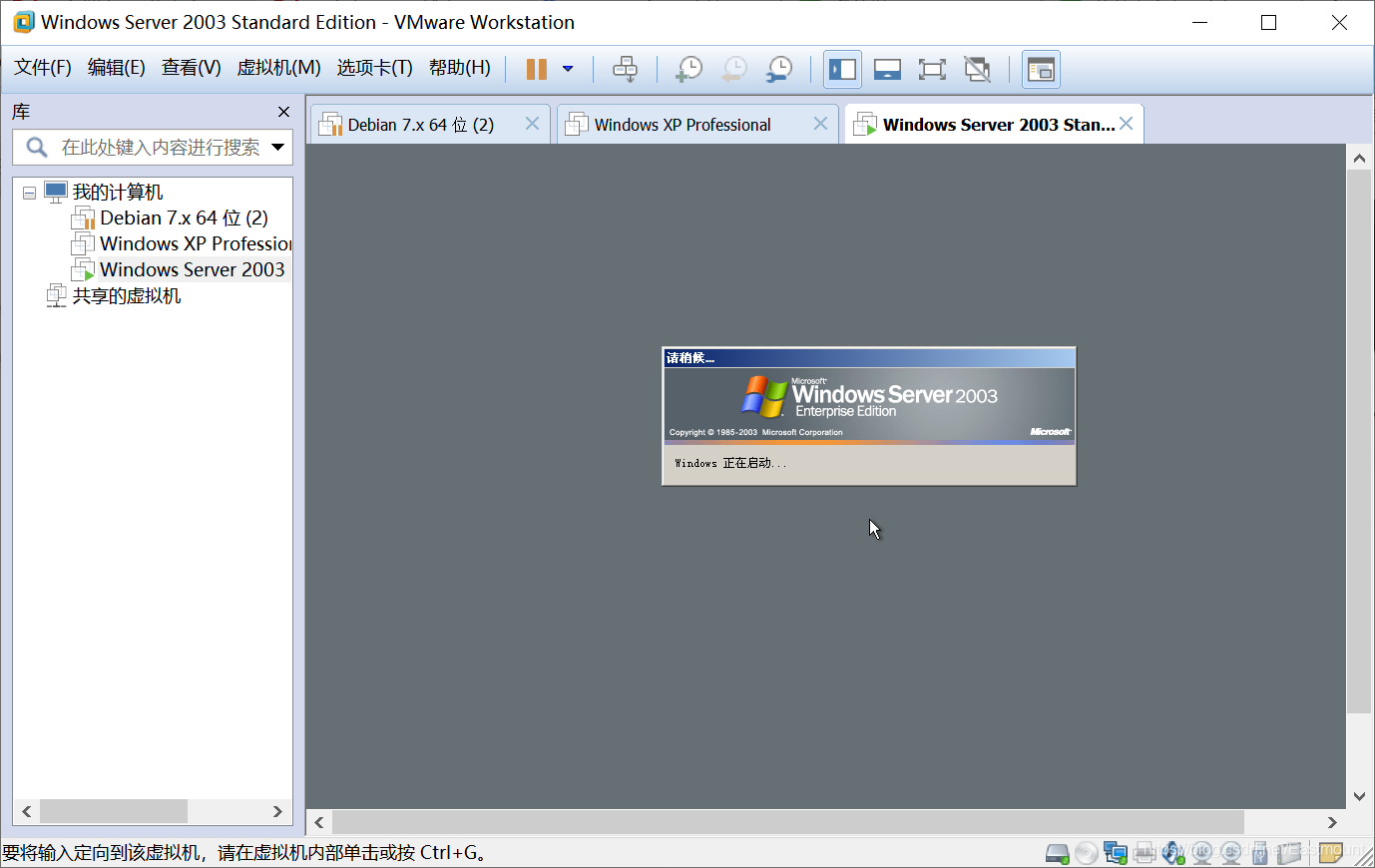
Task: Click the USB controller status icon
Action: click(1260, 853)
